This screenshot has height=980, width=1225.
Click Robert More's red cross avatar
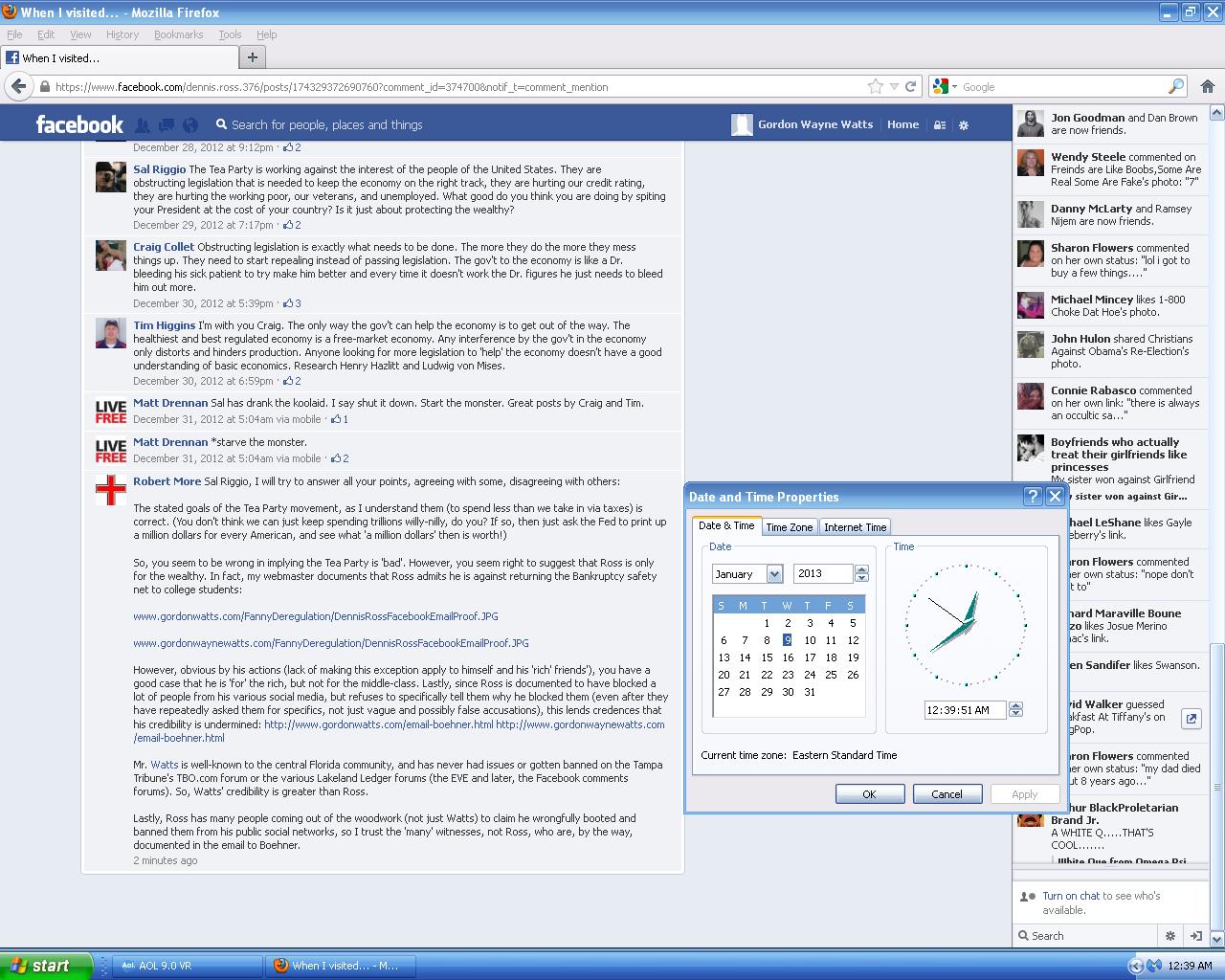pyautogui.click(x=111, y=489)
